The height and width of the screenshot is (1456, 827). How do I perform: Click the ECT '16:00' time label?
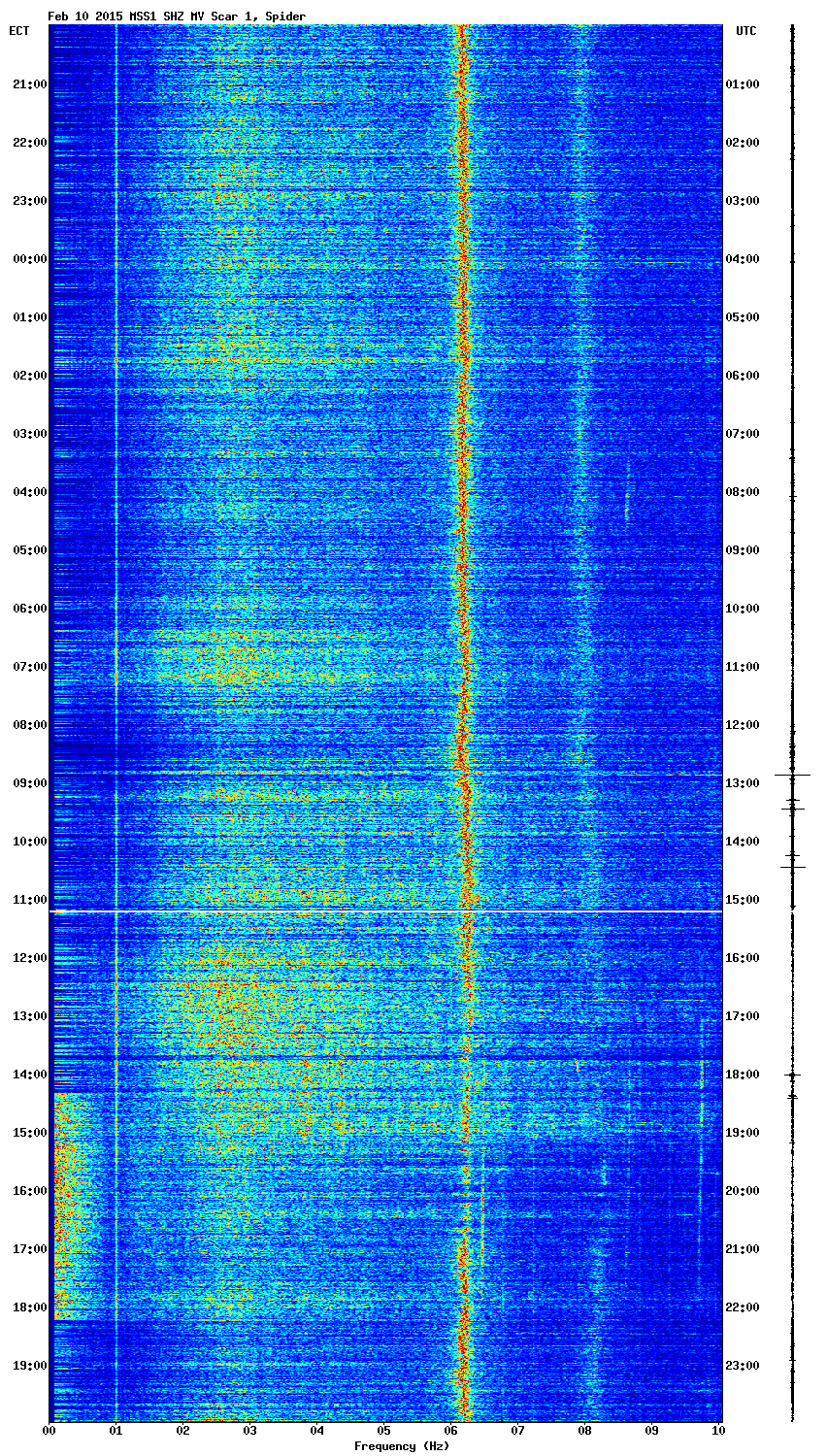[x=29, y=1191]
